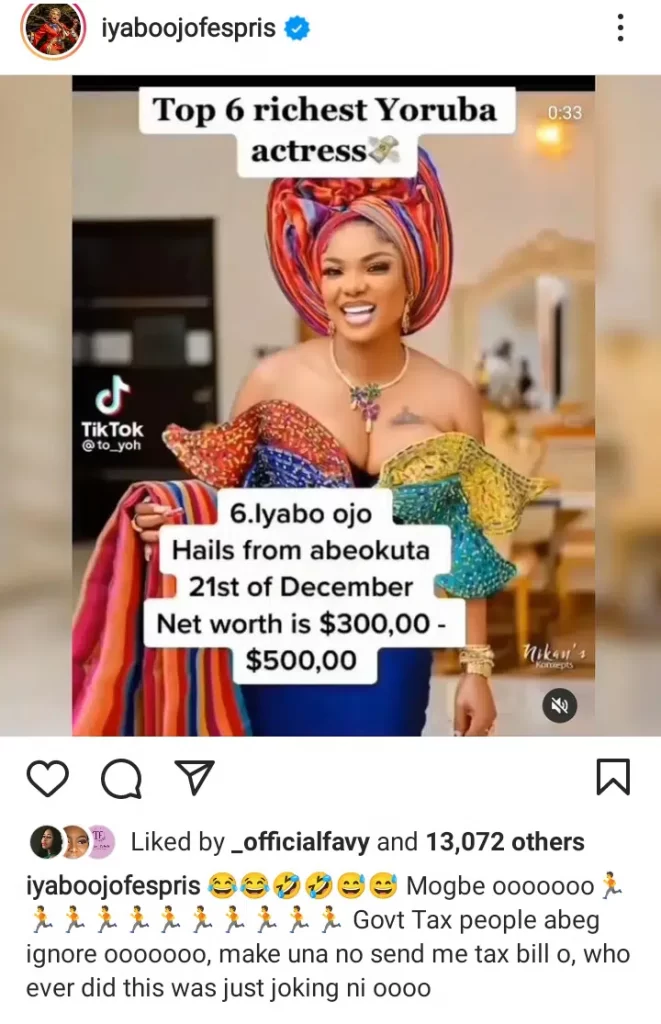Open comments via the speech bubble icon

point(121,778)
